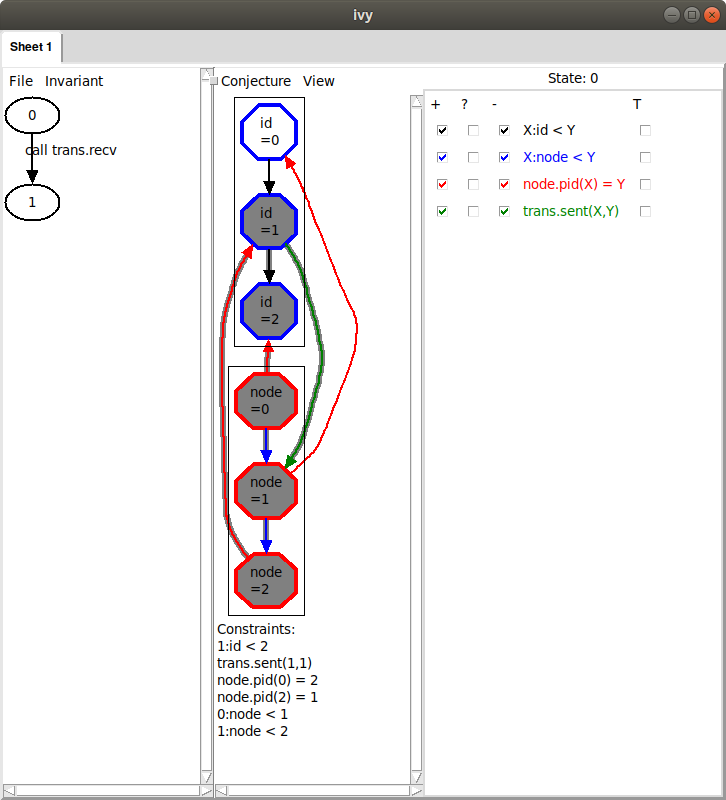Select the node=0 red octagon
726x800 pixels.
tap(266, 401)
